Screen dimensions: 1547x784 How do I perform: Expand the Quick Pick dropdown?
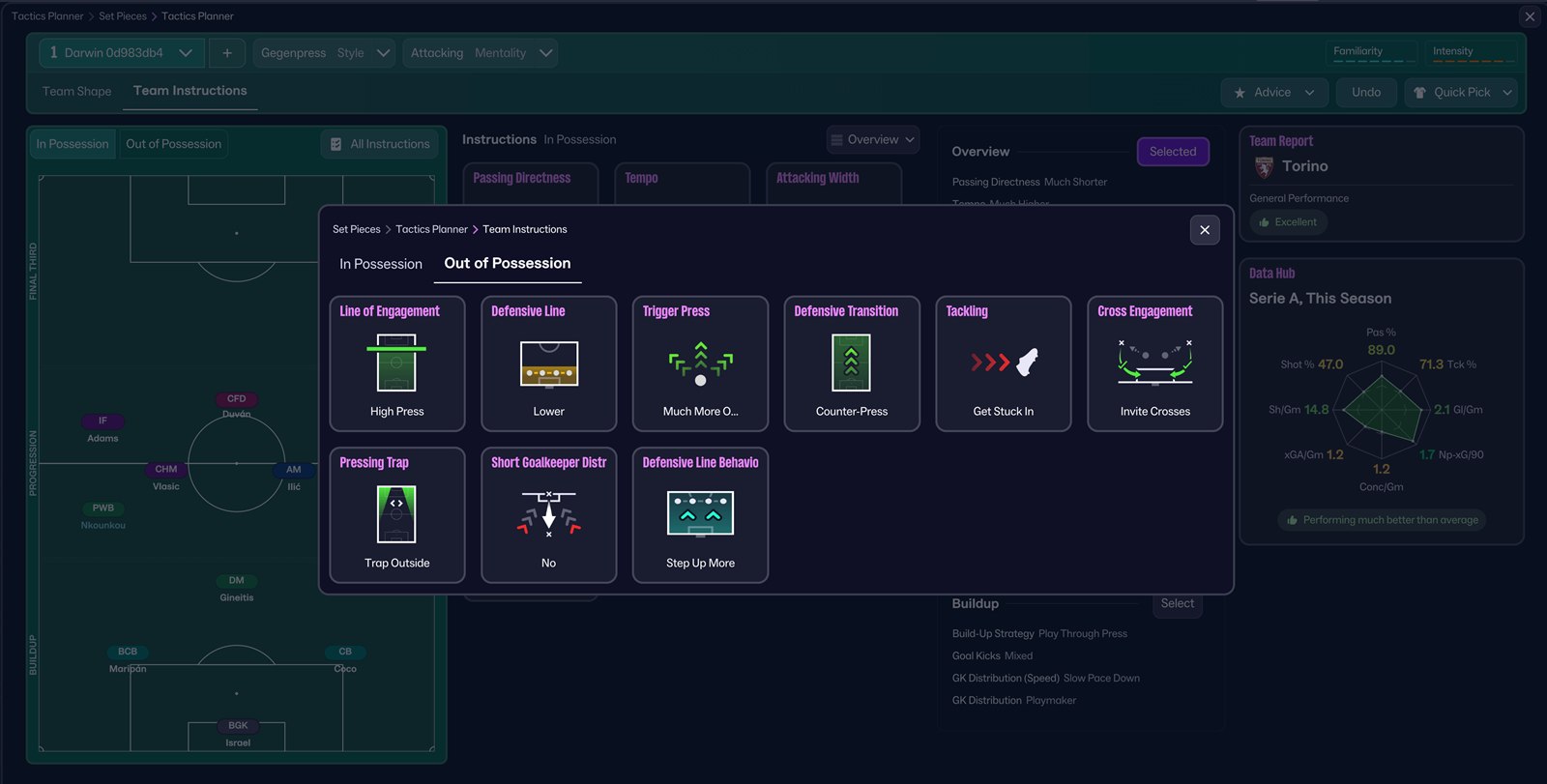click(x=1461, y=93)
